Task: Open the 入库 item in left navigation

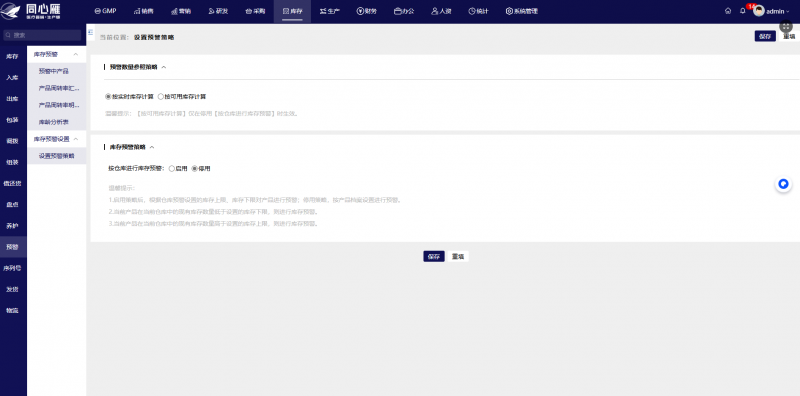Action: click(x=13, y=78)
